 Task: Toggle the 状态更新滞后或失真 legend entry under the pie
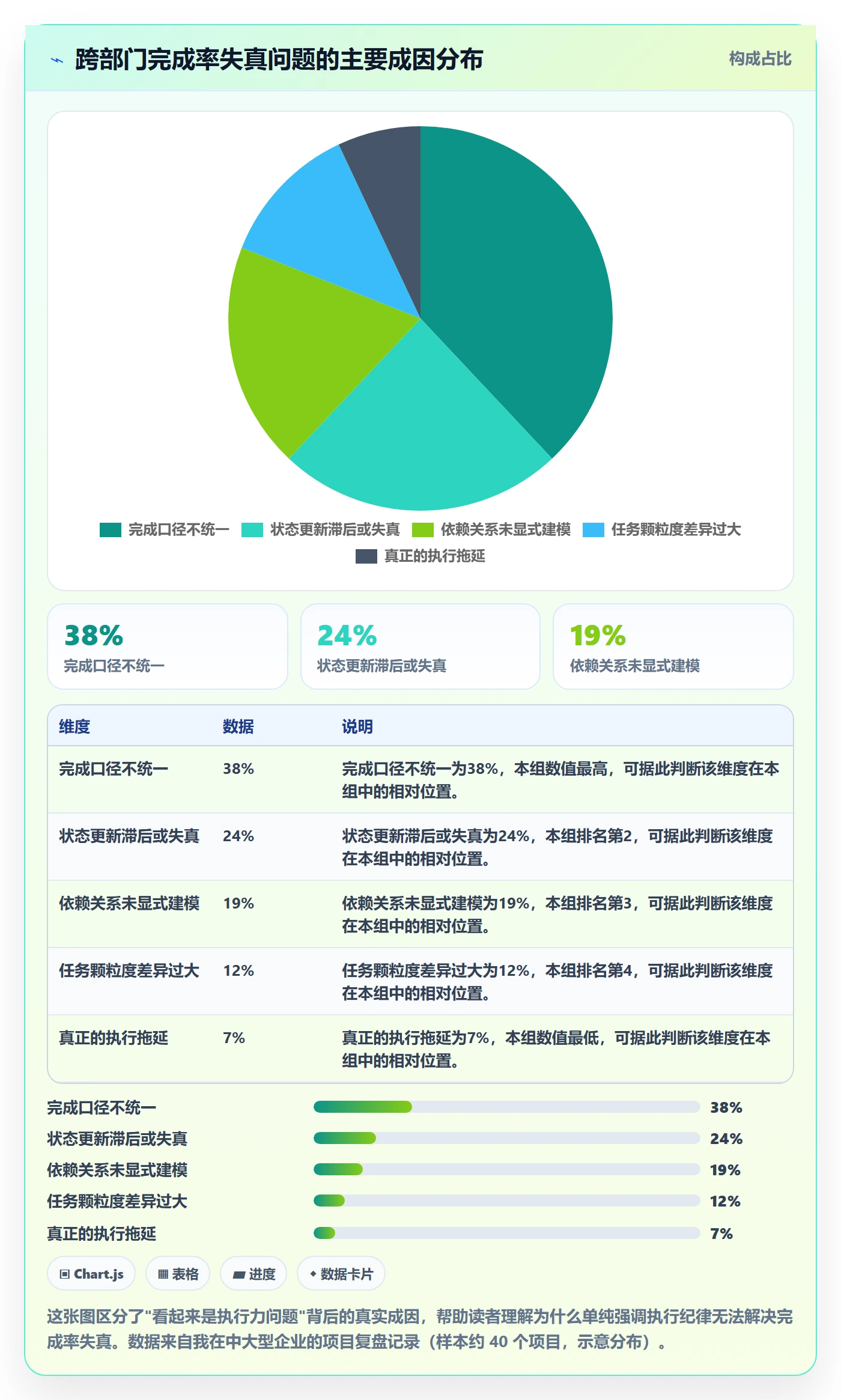[321, 529]
